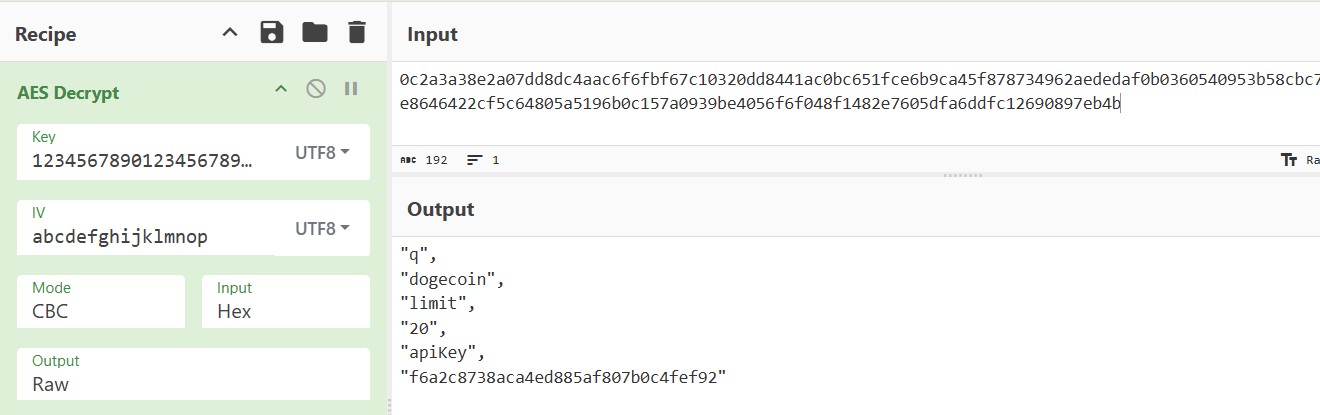Screen dimensions: 1320x415
Task: Click the input character count icon
Action: click(x=408, y=160)
